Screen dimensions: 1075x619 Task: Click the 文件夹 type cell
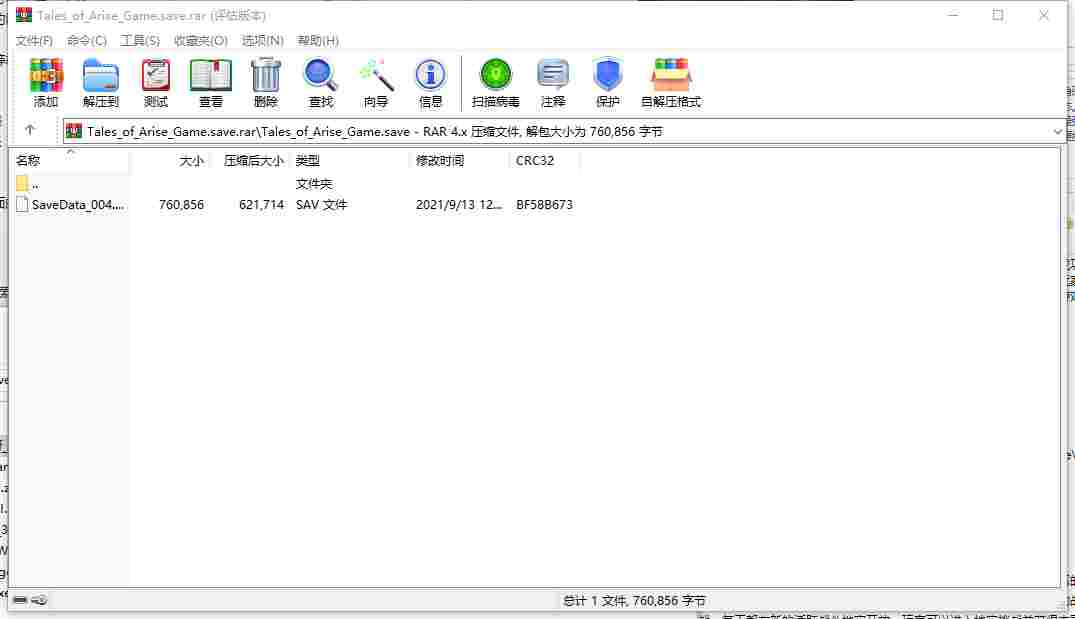point(314,183)
